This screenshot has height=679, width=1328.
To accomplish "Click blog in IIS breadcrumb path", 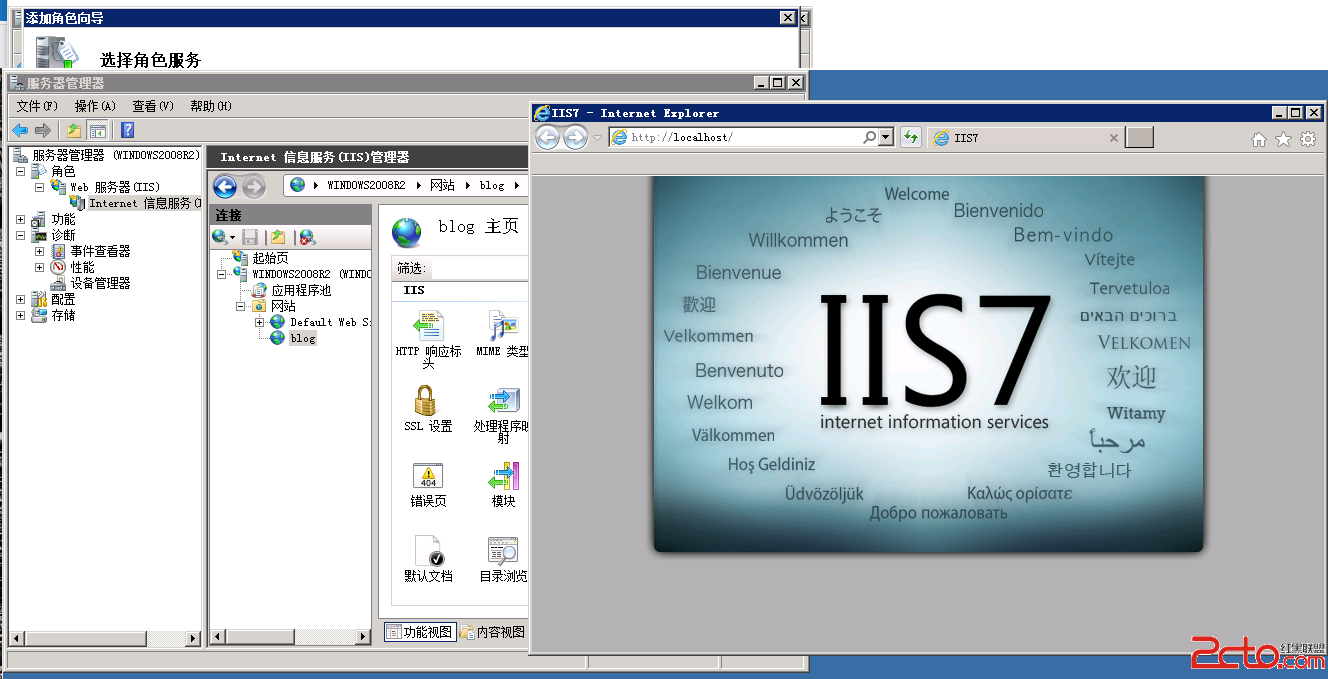I will click(x=492, y=185).
